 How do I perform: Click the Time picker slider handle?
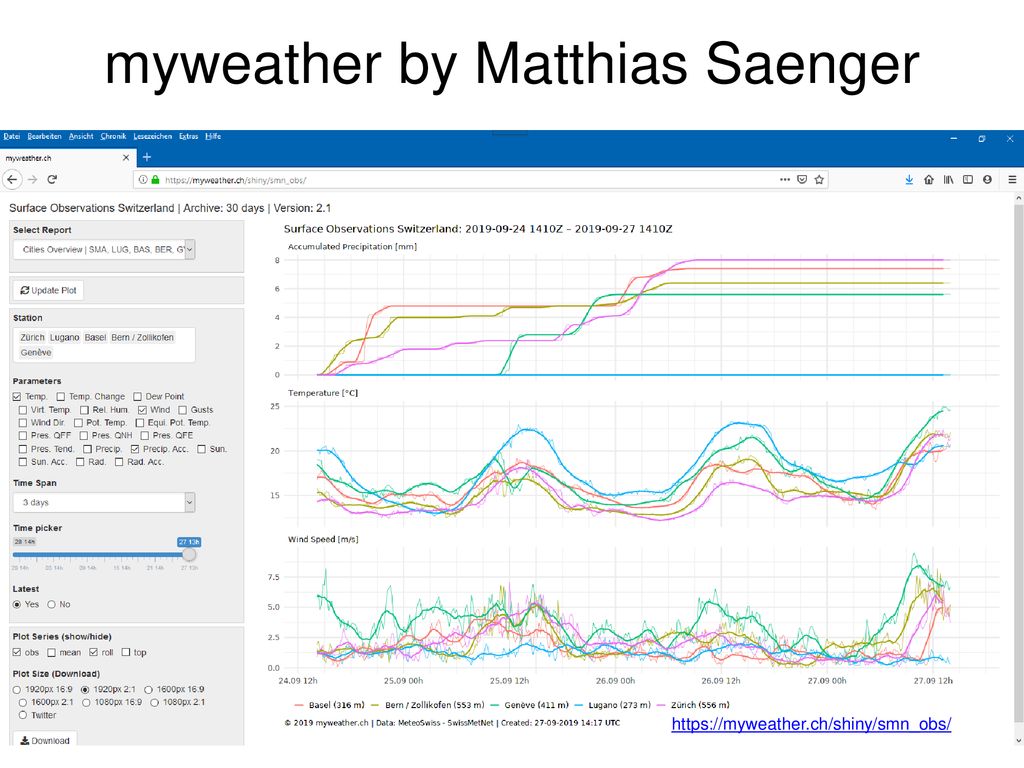[189, 554]
